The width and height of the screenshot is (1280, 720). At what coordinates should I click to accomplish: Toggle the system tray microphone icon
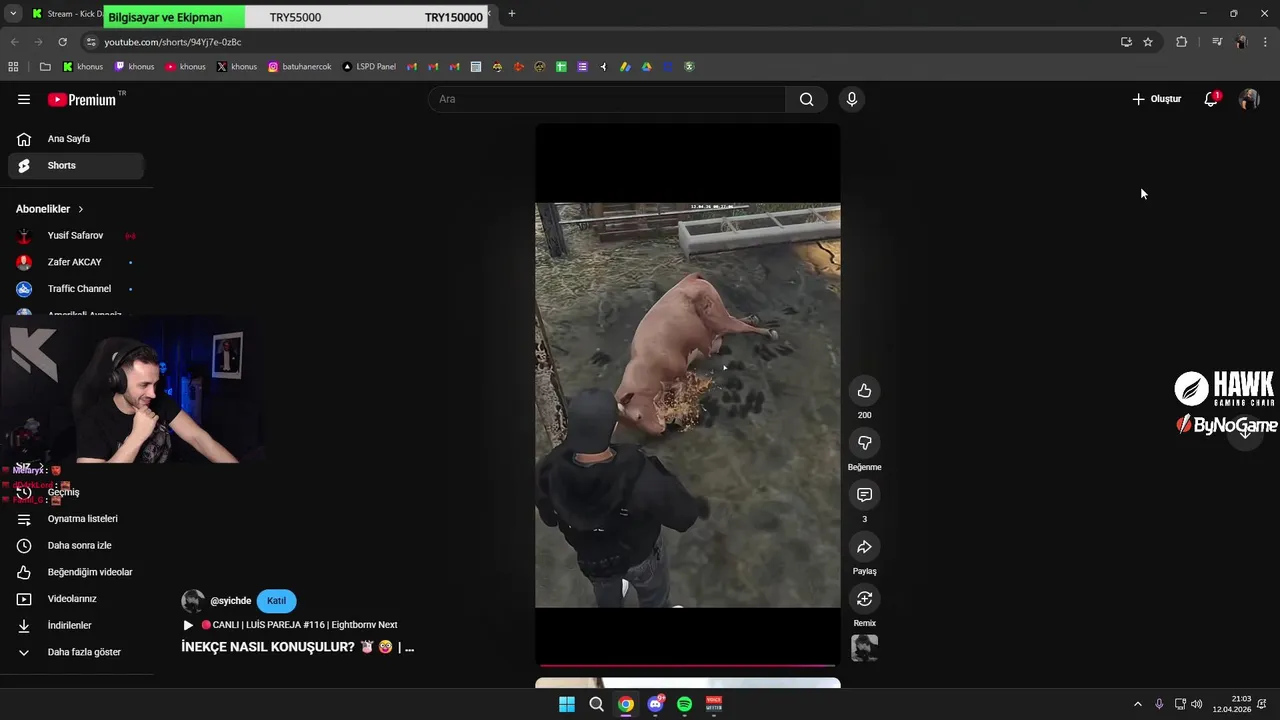click(x=1159, y=704)
